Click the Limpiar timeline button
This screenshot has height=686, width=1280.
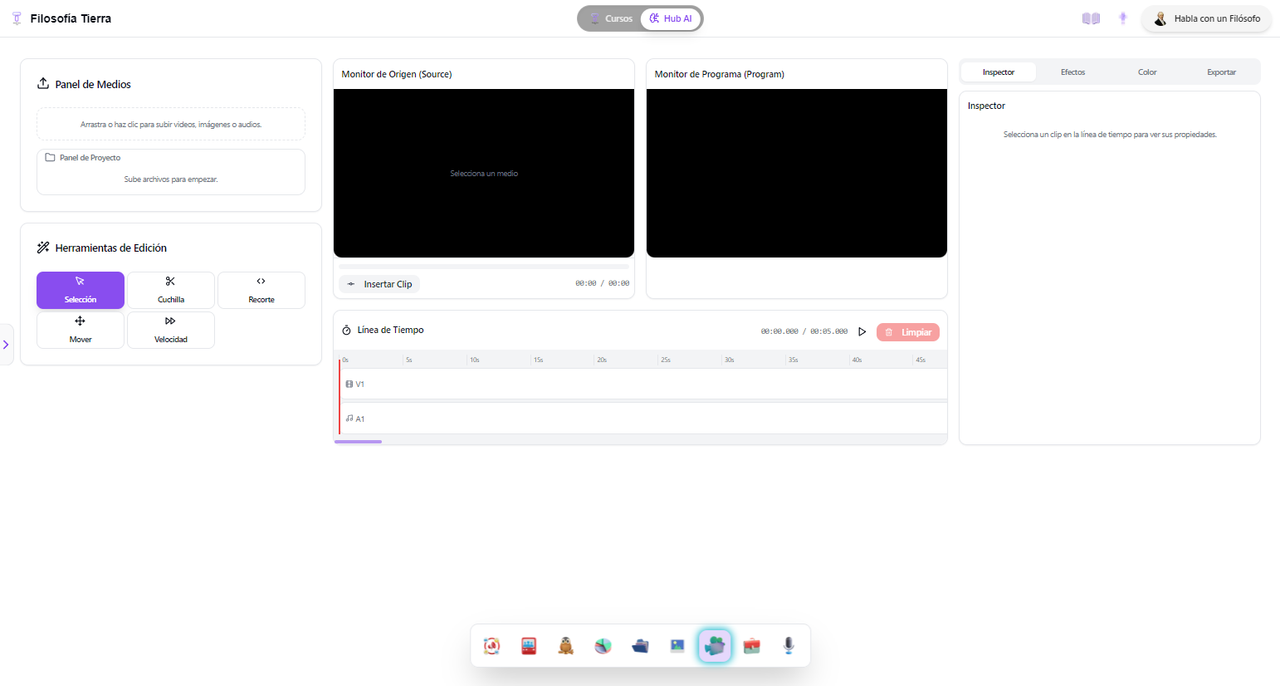[908, 332]
